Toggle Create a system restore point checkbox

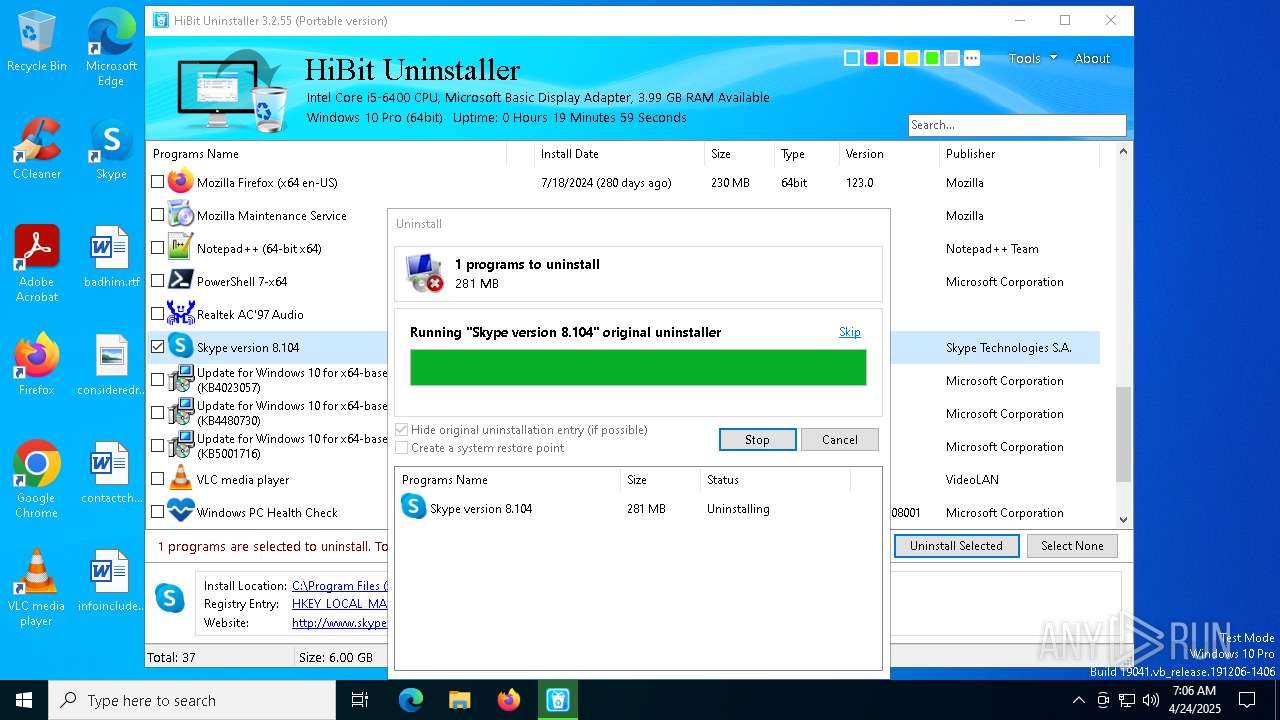[402, 448]
